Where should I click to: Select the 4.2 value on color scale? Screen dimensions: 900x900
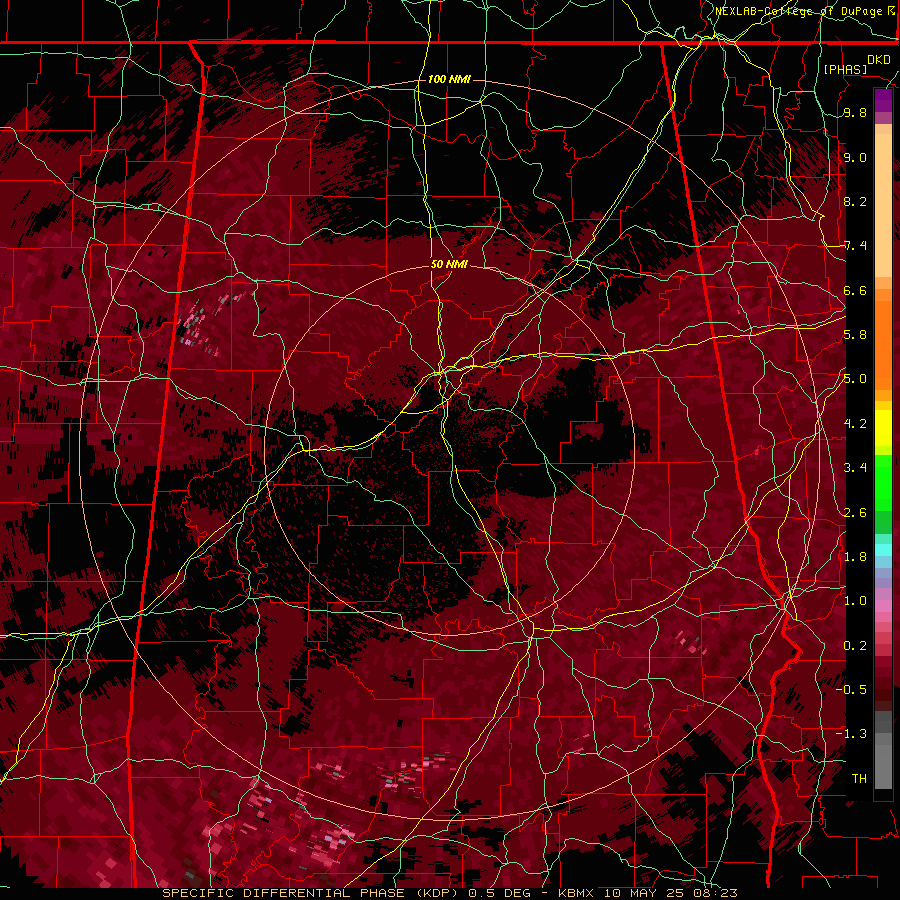tap(855, 424)
